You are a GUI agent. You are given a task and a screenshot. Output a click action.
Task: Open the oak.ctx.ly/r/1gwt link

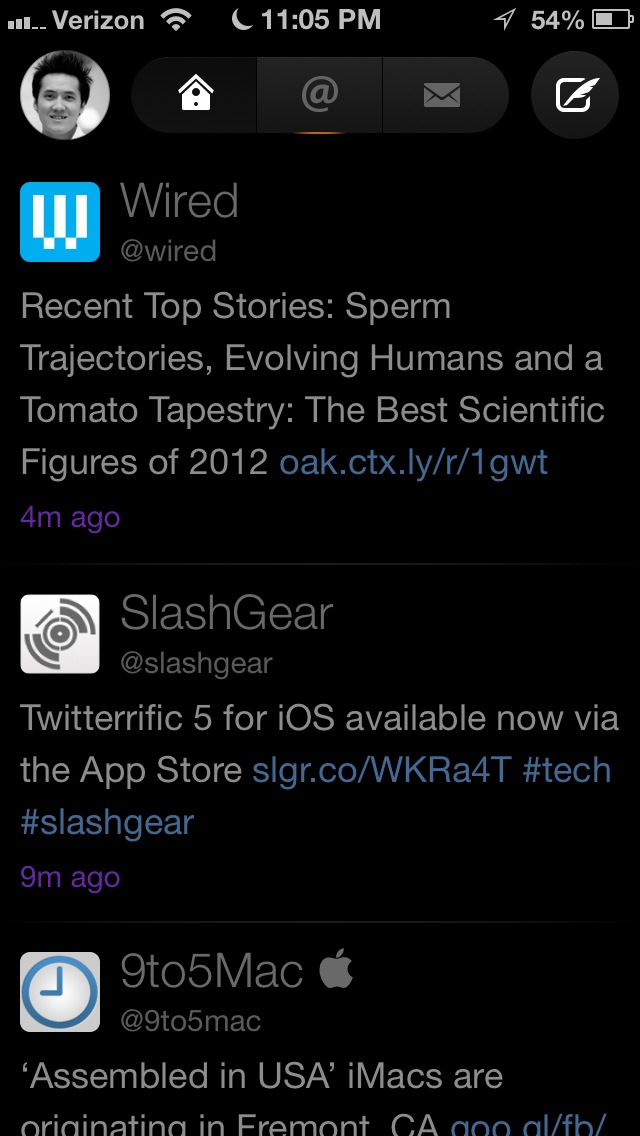[x=414, y=462]
